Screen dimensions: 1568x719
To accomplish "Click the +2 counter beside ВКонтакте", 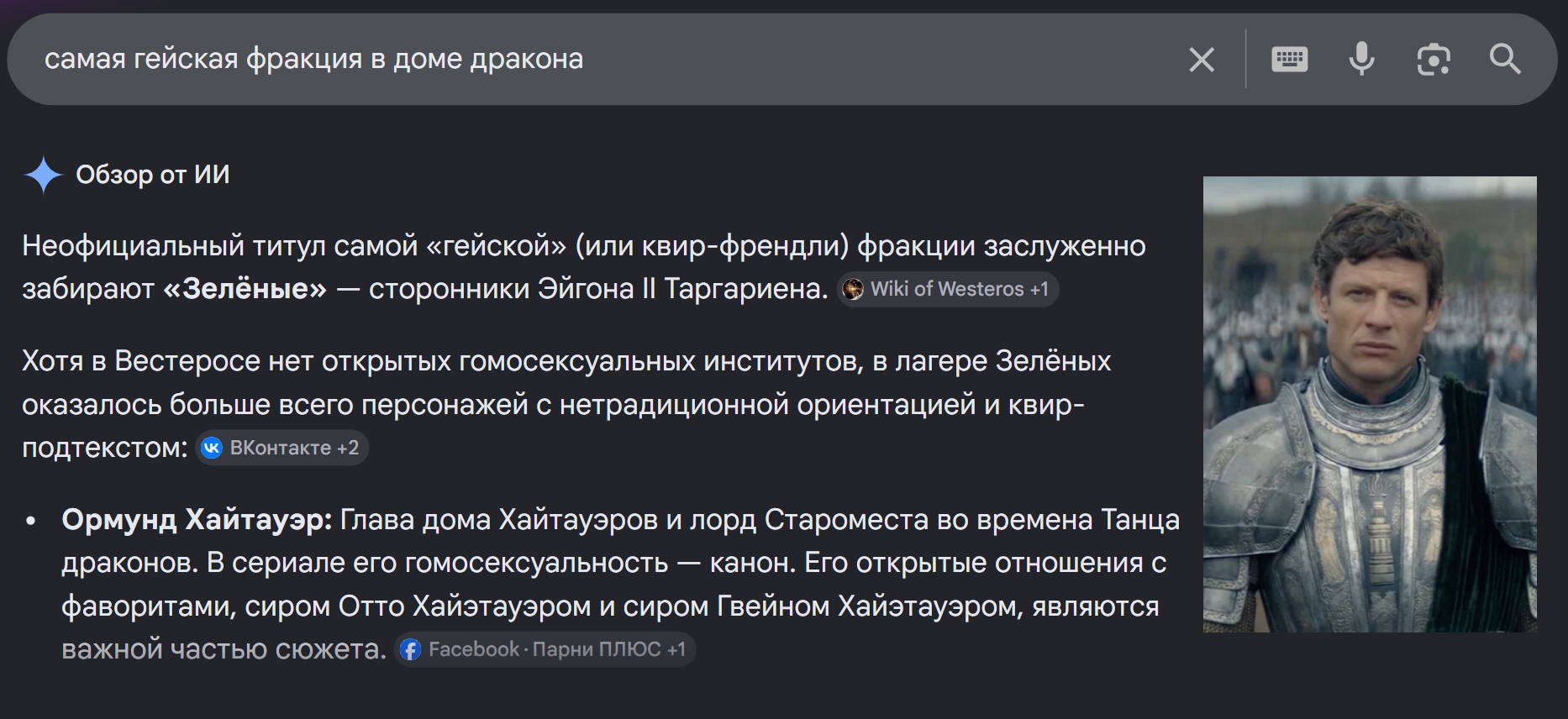I will coord(348,448).
